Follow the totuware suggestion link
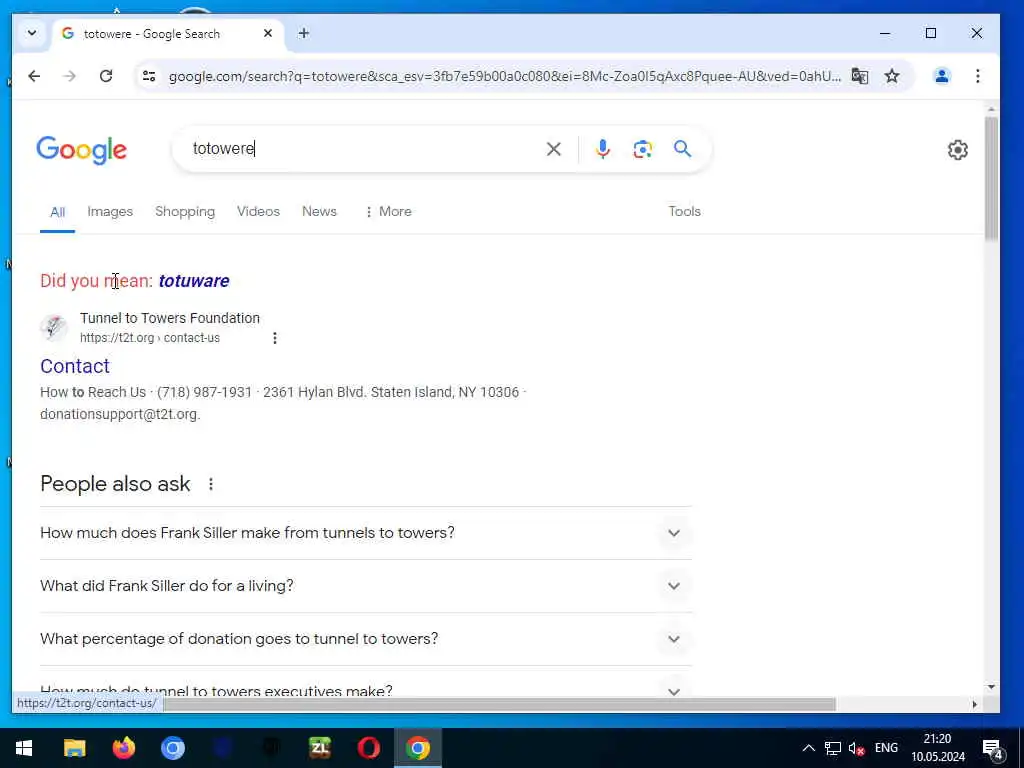 [x=194, y=281]
